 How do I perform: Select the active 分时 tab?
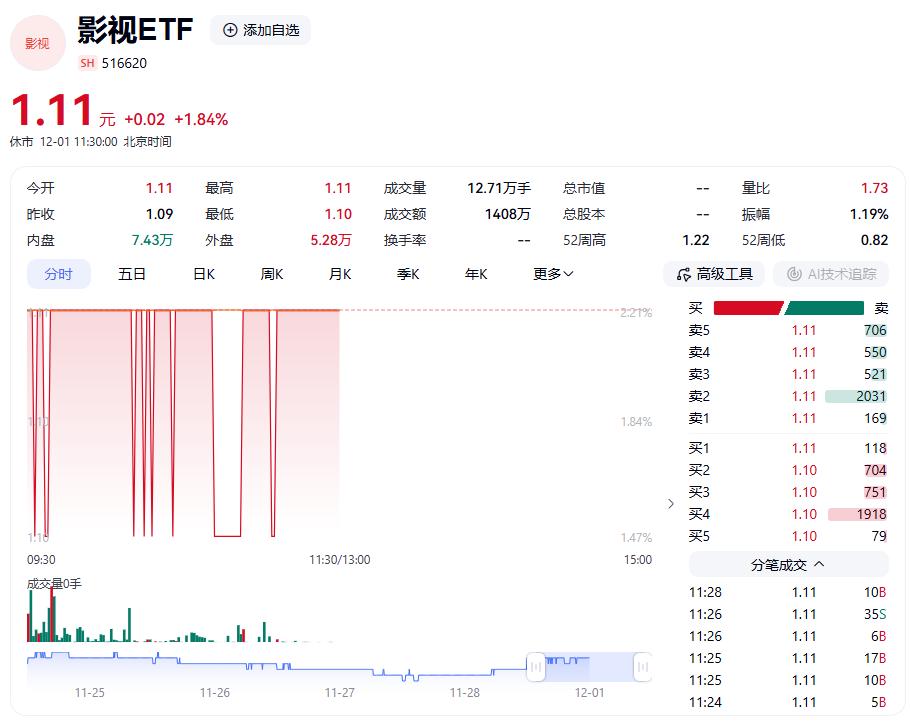pyautogui.click(x=58, y=274)
